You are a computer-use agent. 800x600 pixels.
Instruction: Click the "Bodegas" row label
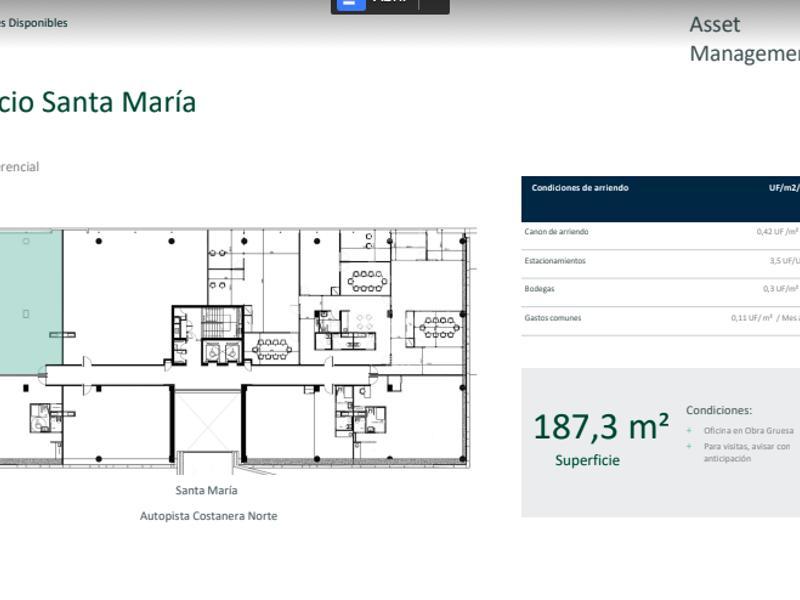(x=539, y=289)
